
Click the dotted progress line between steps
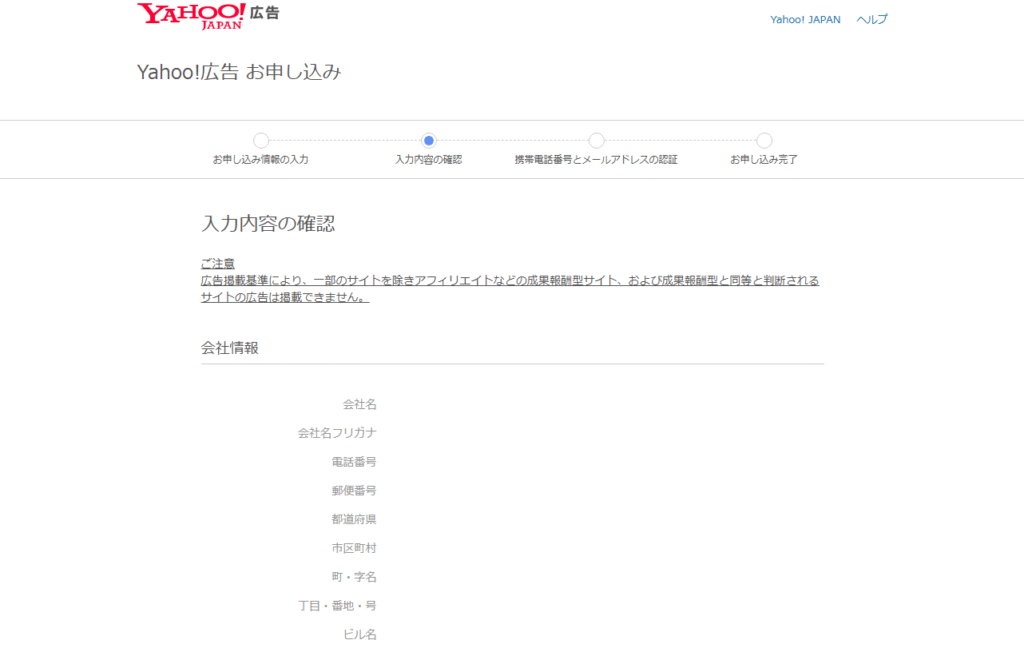click(x=345, y=141)
